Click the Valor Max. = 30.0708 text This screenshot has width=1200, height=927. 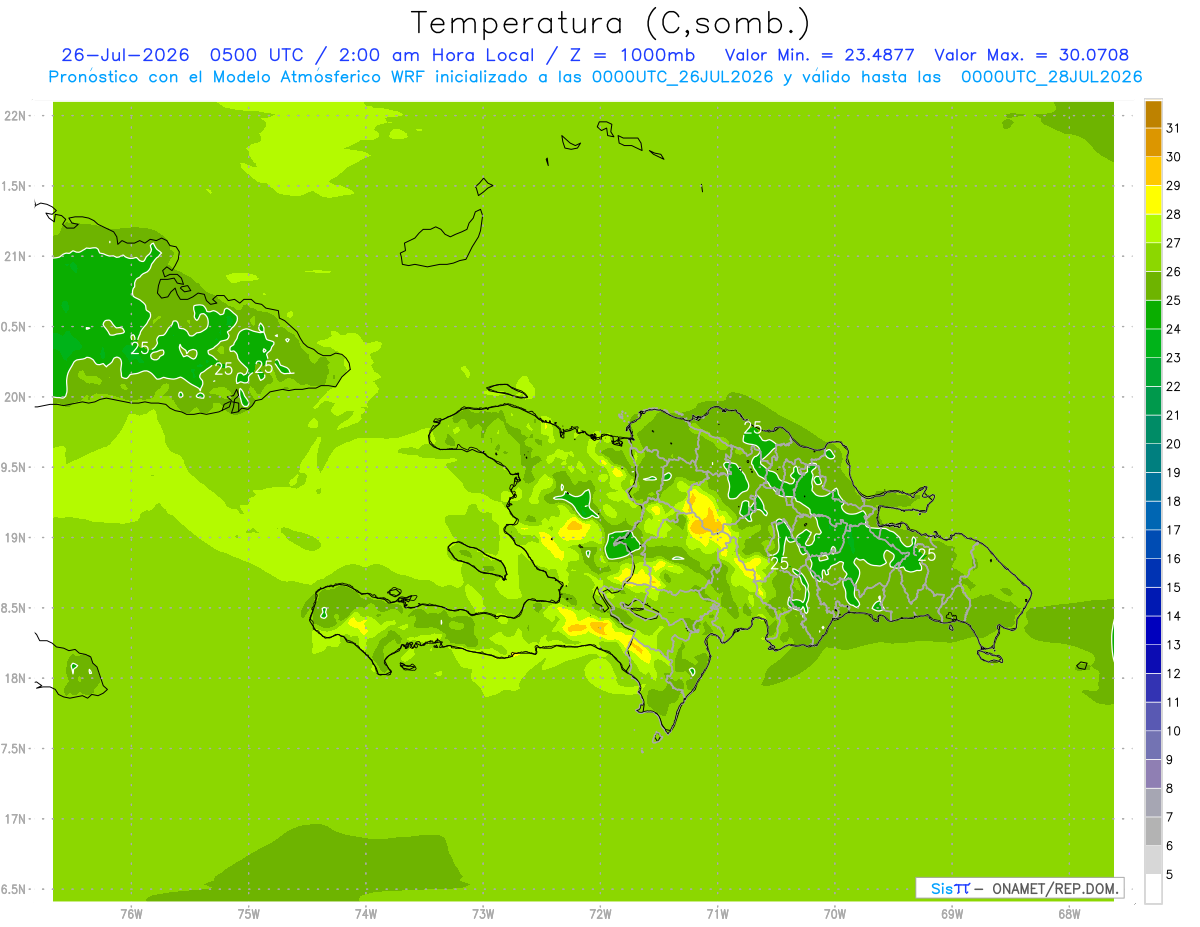(1032, 55)
